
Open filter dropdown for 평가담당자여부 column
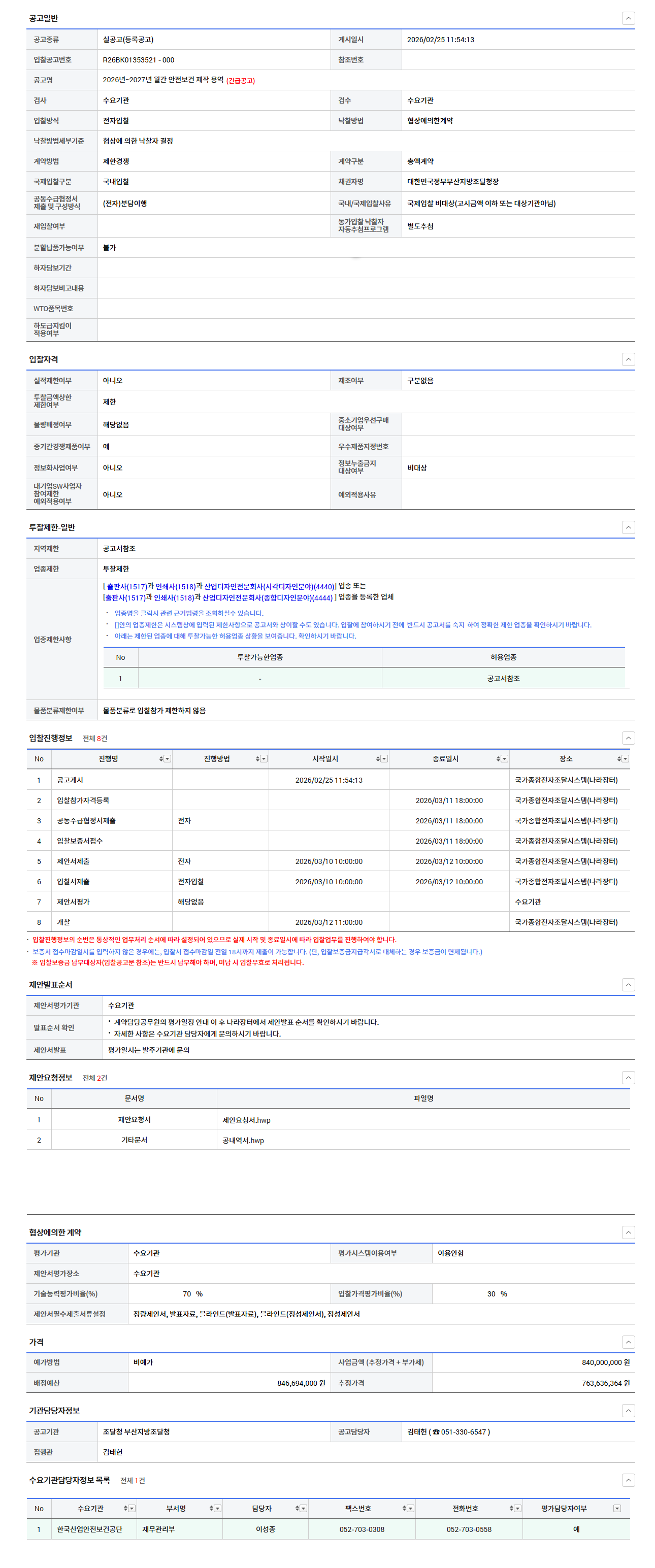pos(616,1508)
